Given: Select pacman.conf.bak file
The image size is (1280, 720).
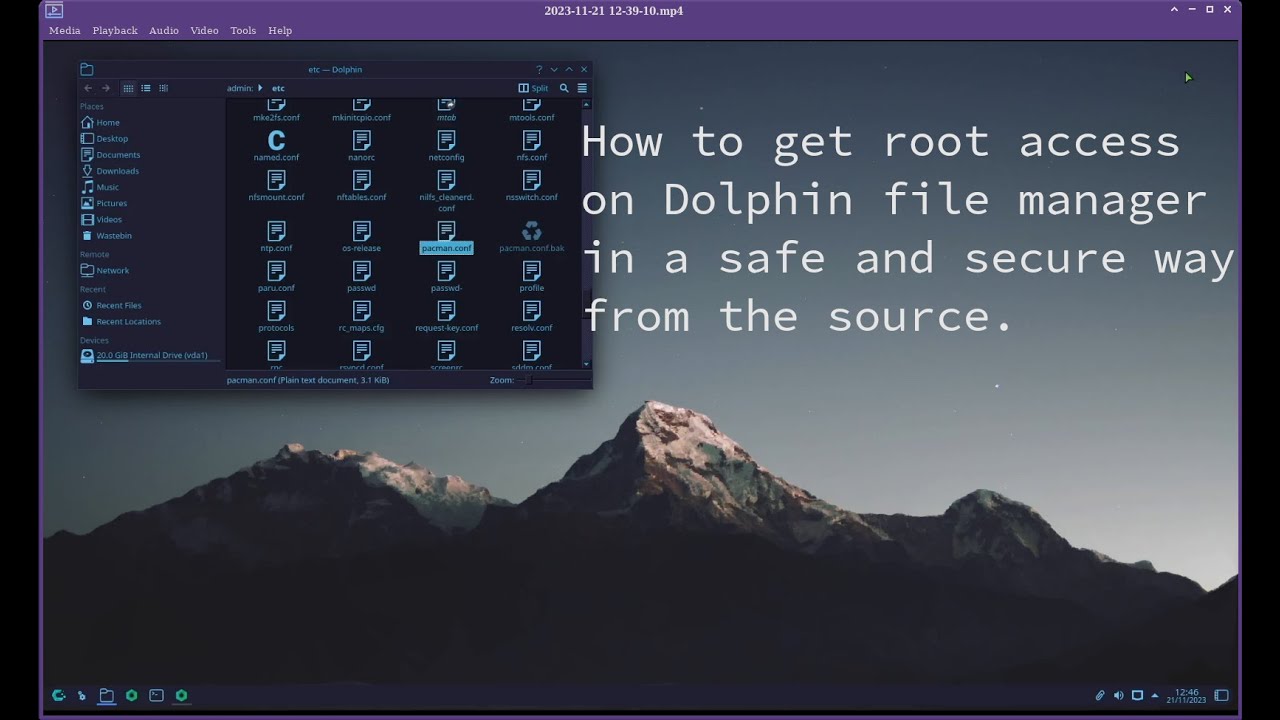Looking at the screenshot, I should [x=532, y=237].
